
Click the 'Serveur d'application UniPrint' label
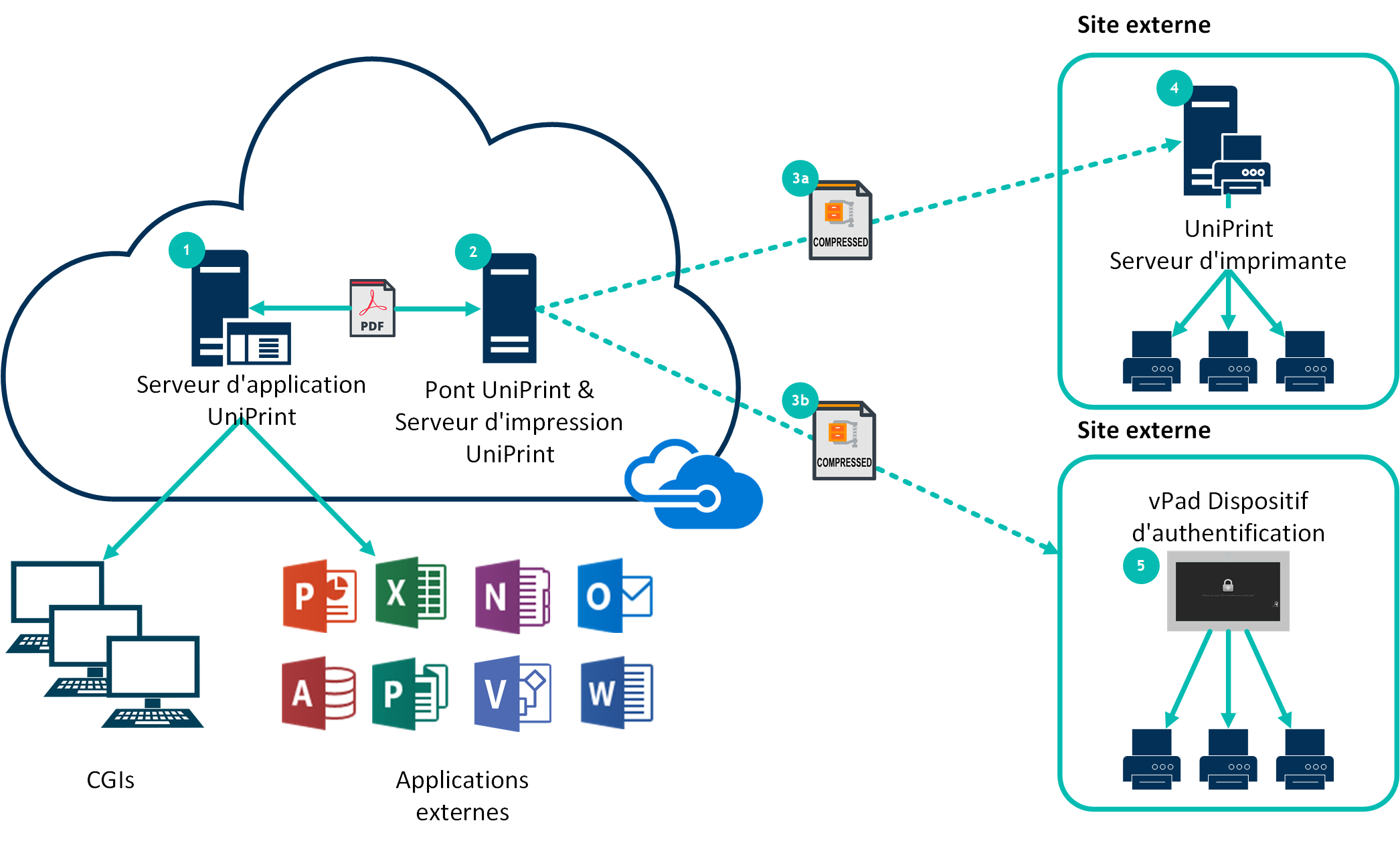tap(252, 401)
